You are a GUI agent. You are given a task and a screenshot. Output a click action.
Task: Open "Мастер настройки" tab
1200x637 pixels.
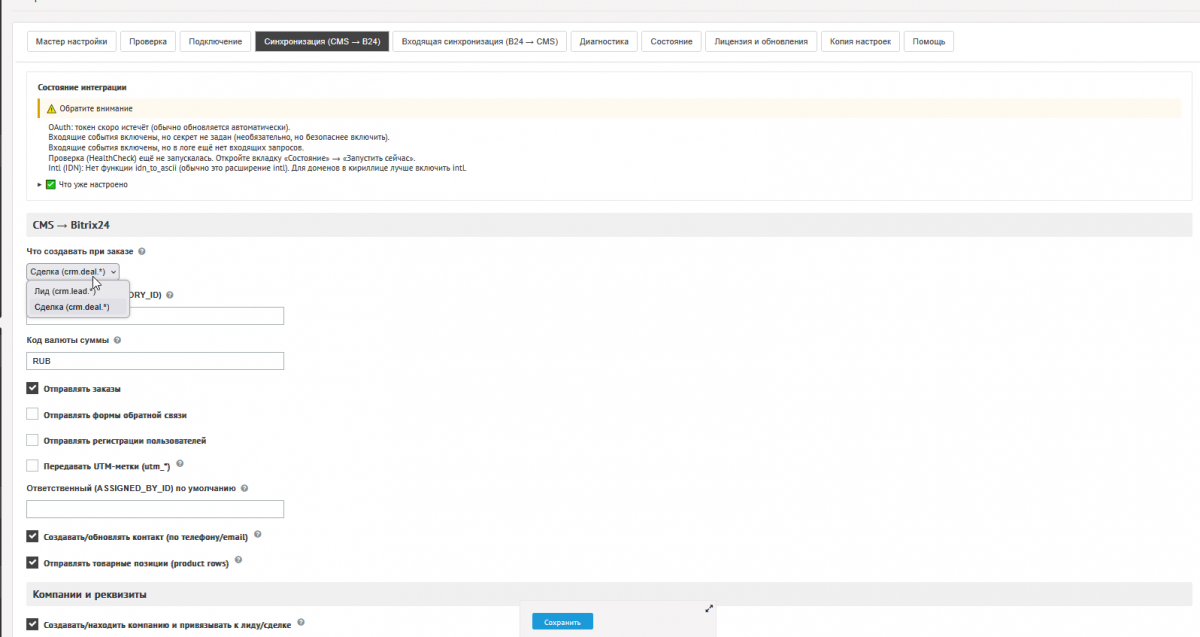pyautogui.click(x=71, y=41)
